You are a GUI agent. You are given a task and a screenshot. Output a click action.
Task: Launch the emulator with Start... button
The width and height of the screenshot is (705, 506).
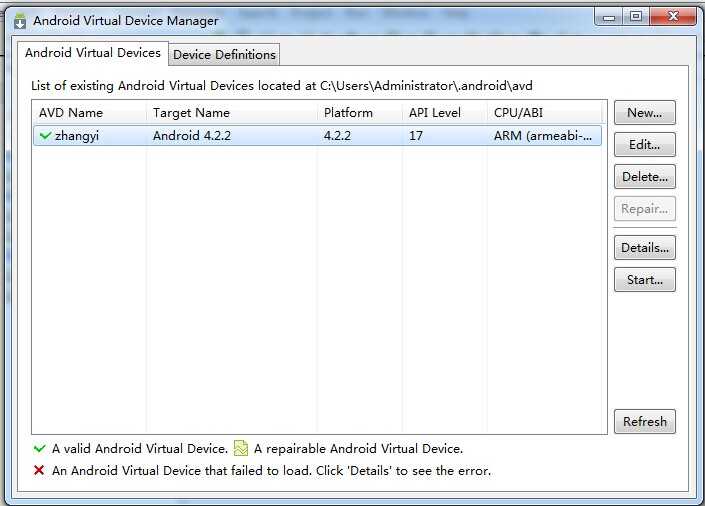pyautogui.click(x=645, y=280)
